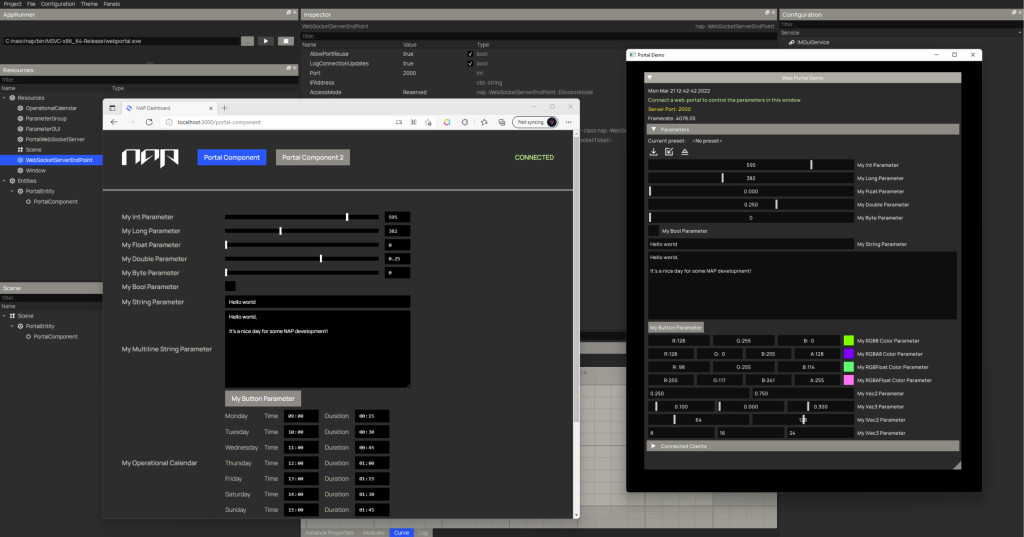Expand the Connected Clients section

point(654,446)
